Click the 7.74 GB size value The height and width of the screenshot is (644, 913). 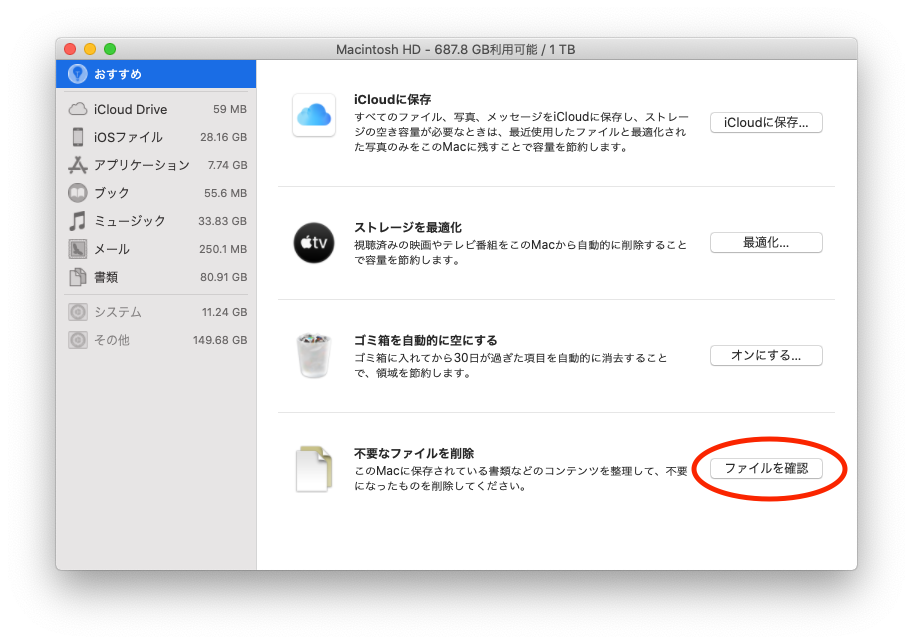click(x=228, y=165)
